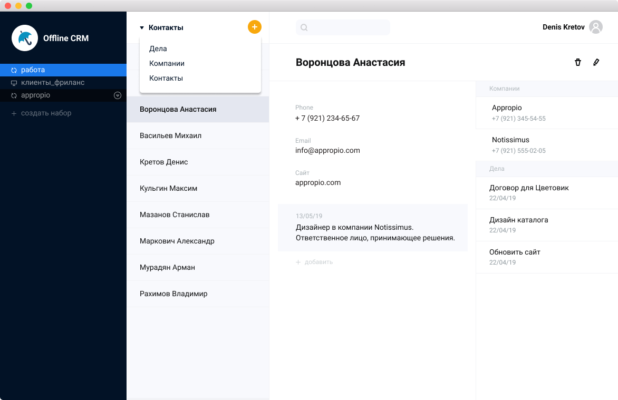The height and width of the screenshot is (400, 618).
Task: Click создать набор to create a set
Action: pos(43,114)
